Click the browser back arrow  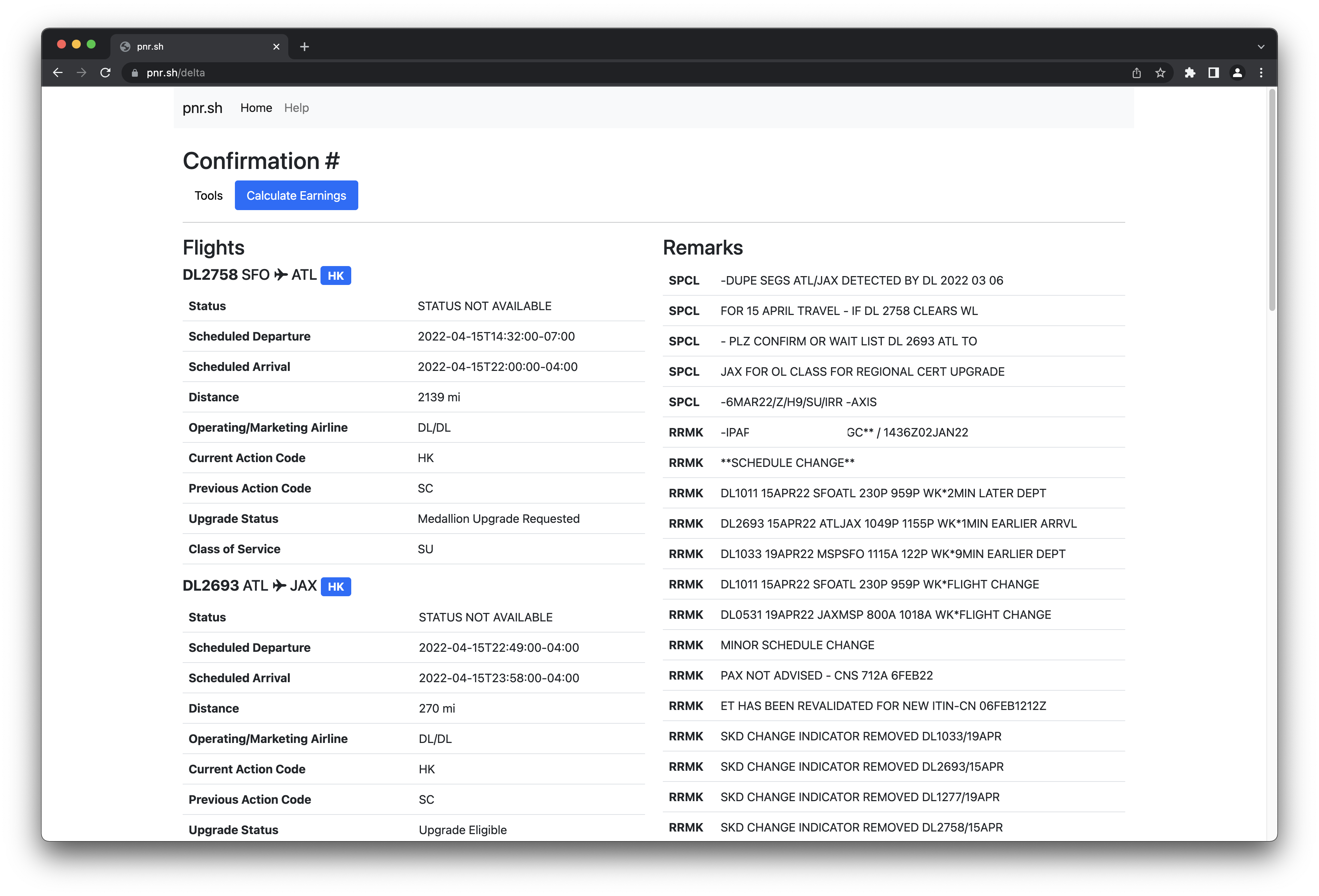coord(57,73)
